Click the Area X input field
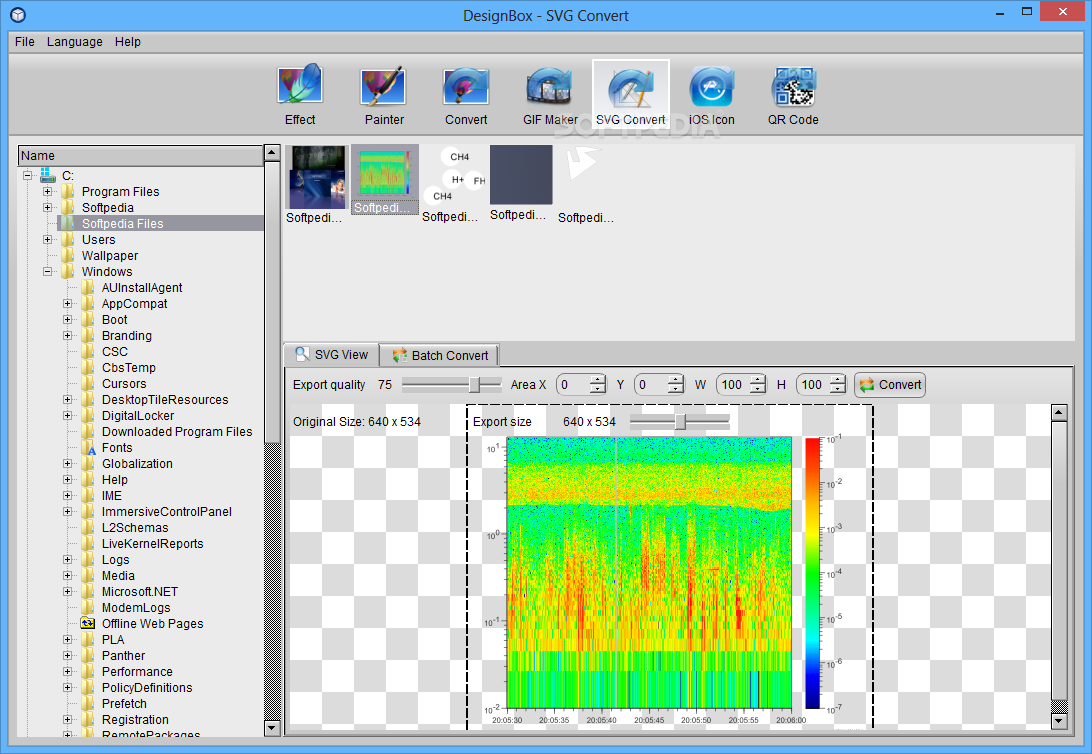 tap(573, 384)
